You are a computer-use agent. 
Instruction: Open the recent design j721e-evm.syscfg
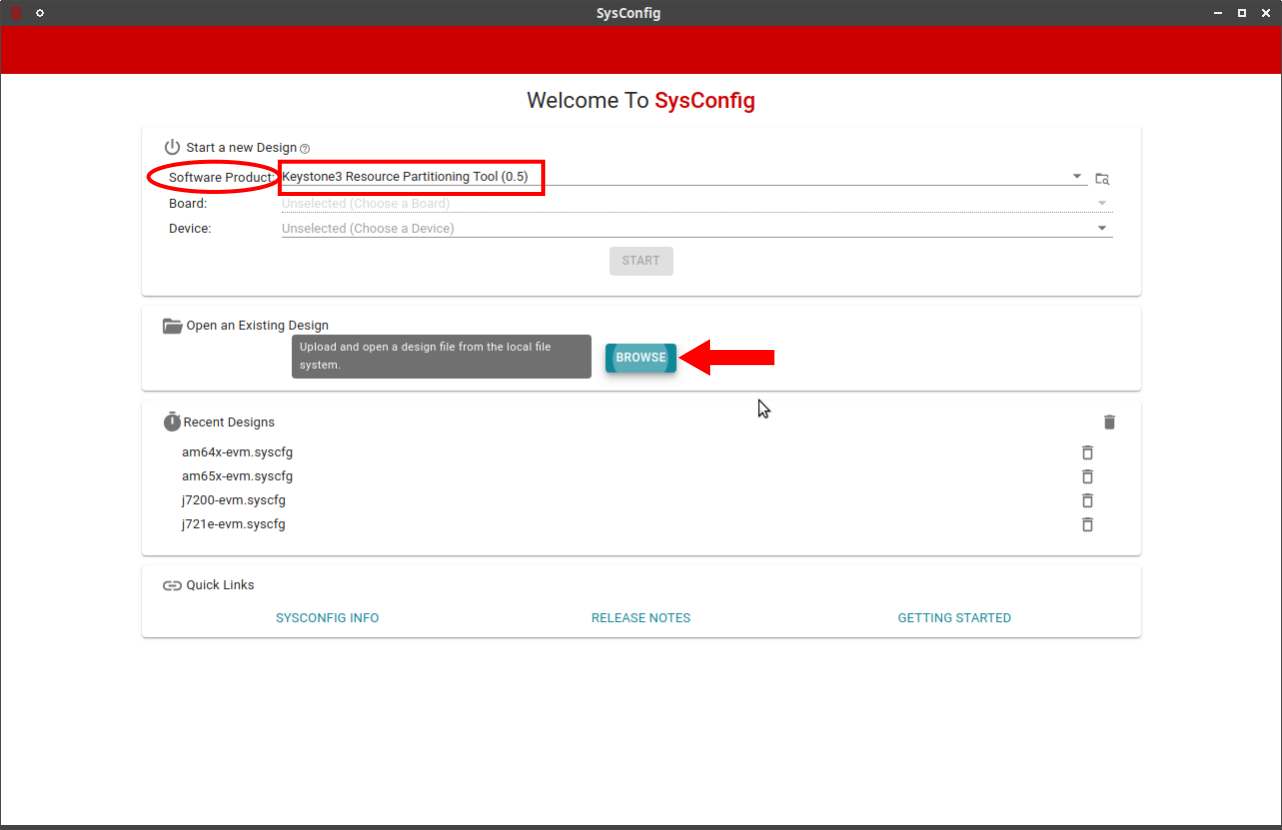(233, 523)
